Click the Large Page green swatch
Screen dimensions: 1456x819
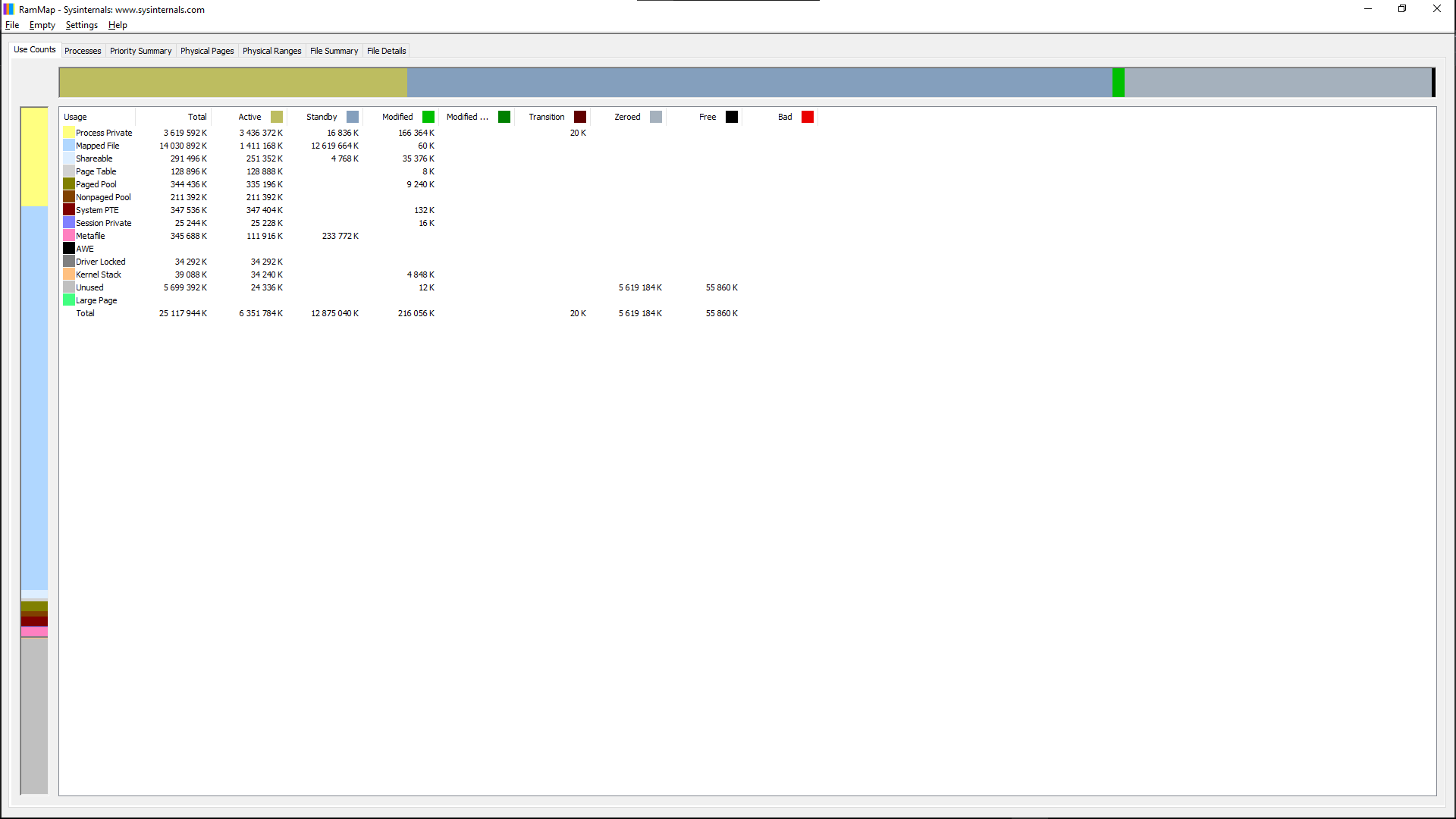tap(69, 300)
